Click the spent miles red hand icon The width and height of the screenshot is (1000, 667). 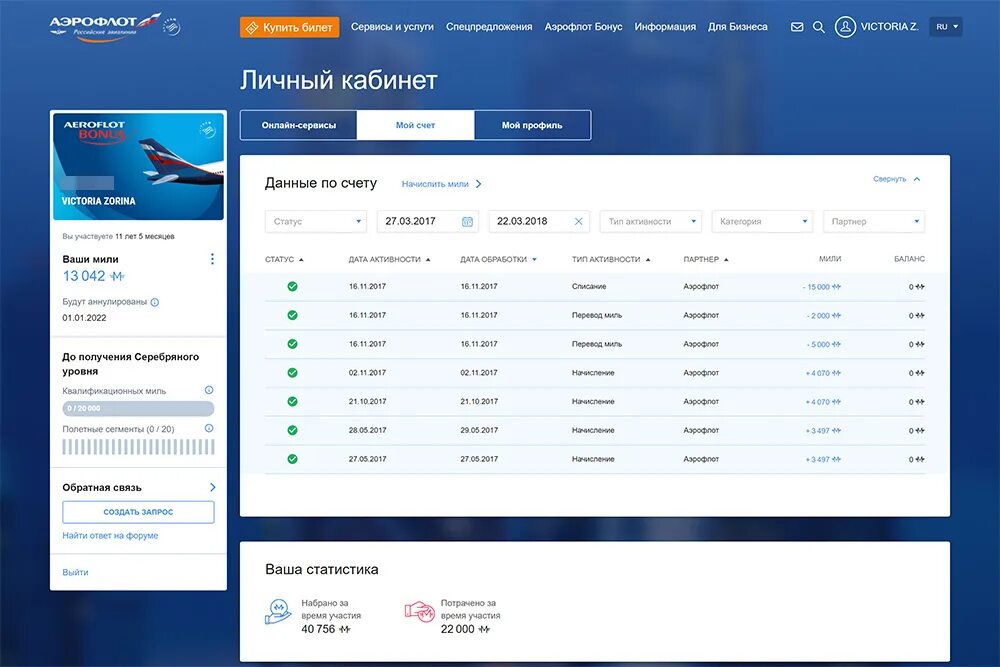pyautogui.click(x=420, y=612)
